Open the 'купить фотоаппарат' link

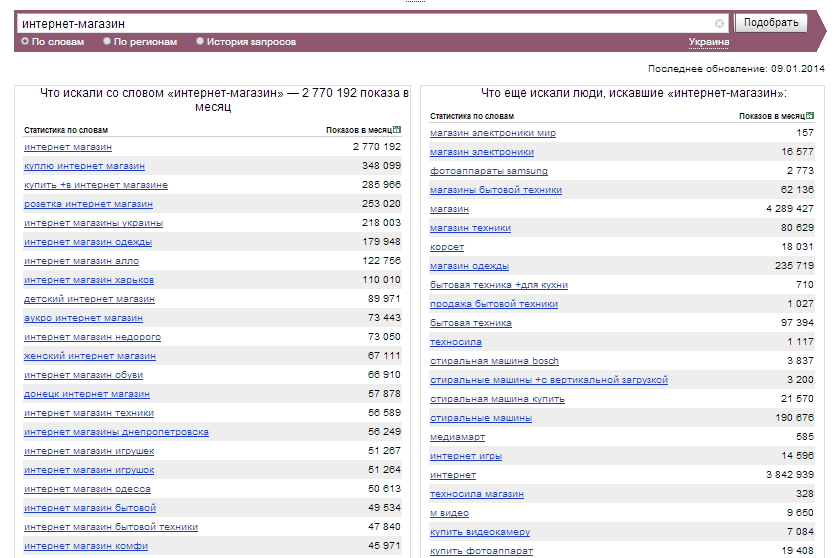click(481, 552)
